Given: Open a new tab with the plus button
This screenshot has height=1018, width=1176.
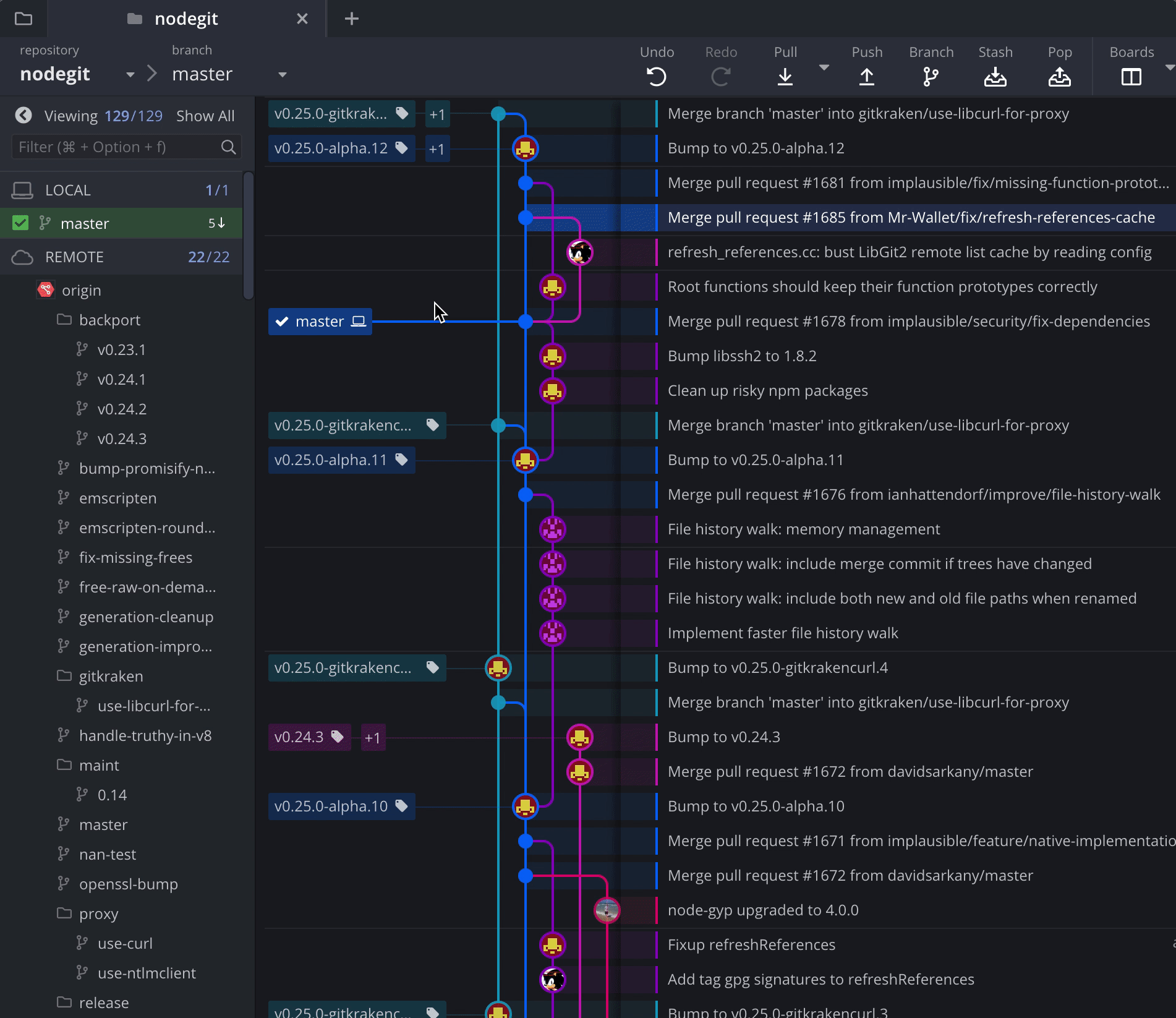Looking at the screenshot, I should tap(351, 19).
